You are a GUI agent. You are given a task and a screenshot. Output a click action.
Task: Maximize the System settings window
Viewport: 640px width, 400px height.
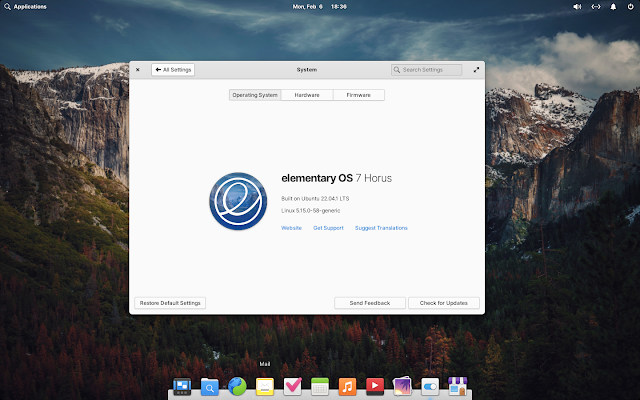tap(476, 70)
